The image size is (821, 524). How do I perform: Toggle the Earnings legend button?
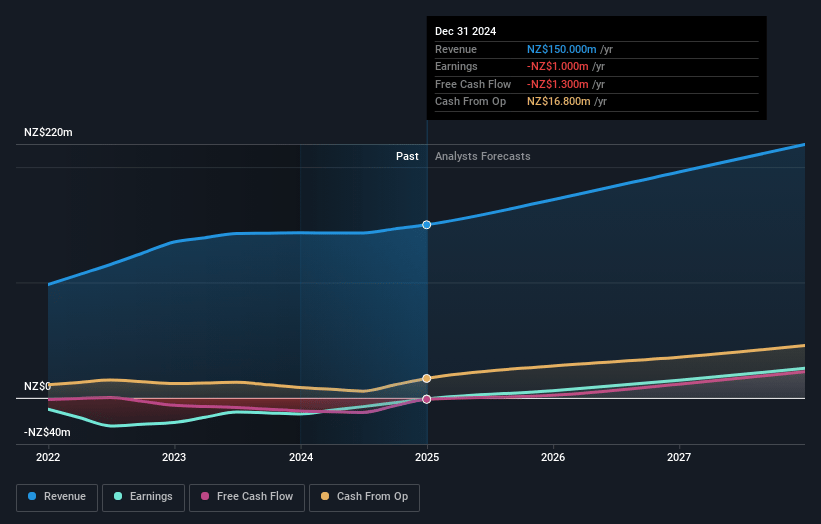coord(143,497)
